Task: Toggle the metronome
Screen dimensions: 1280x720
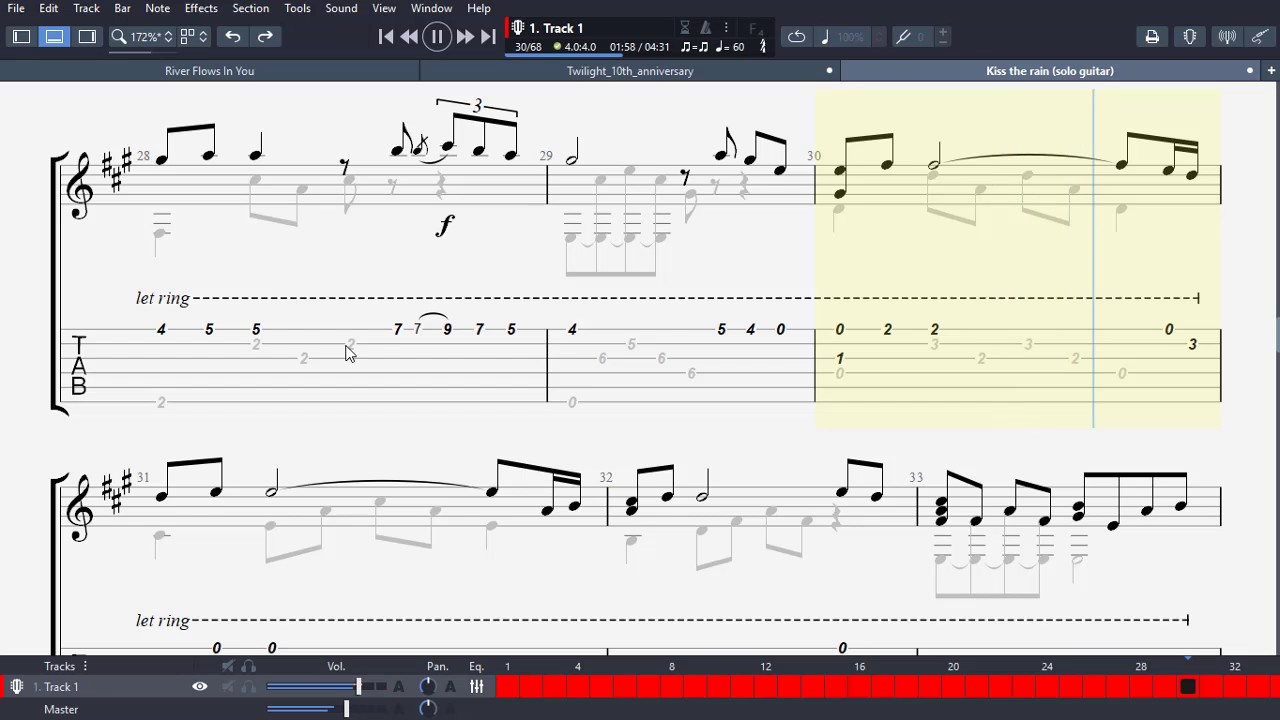Action: (706, 28)
